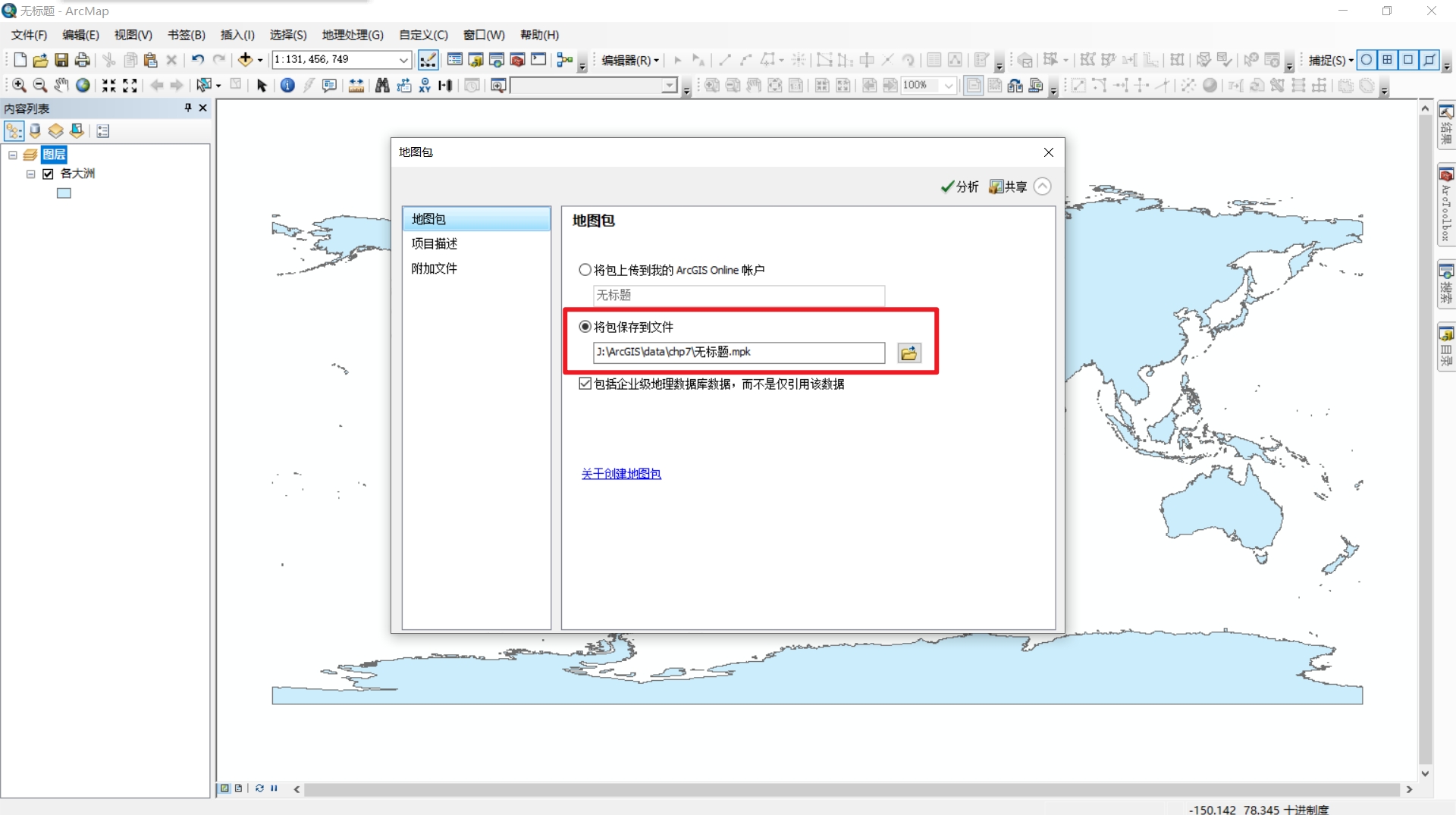The height and width of the screenshot is (815, 1456).
Task: Select the Zoom In tool
Action: click(19, 86)
